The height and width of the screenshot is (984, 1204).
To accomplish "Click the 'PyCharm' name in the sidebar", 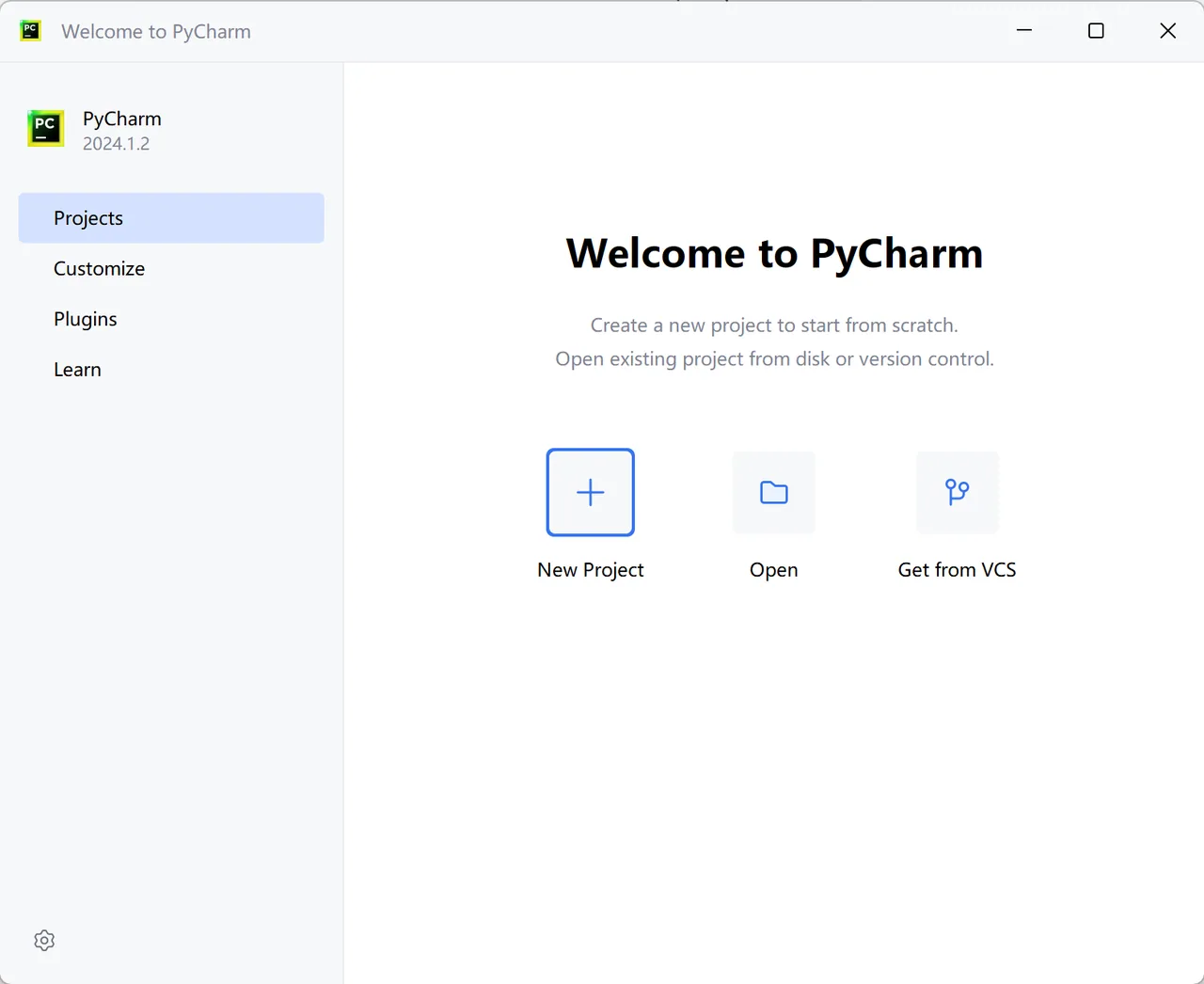I will [122, 119].
